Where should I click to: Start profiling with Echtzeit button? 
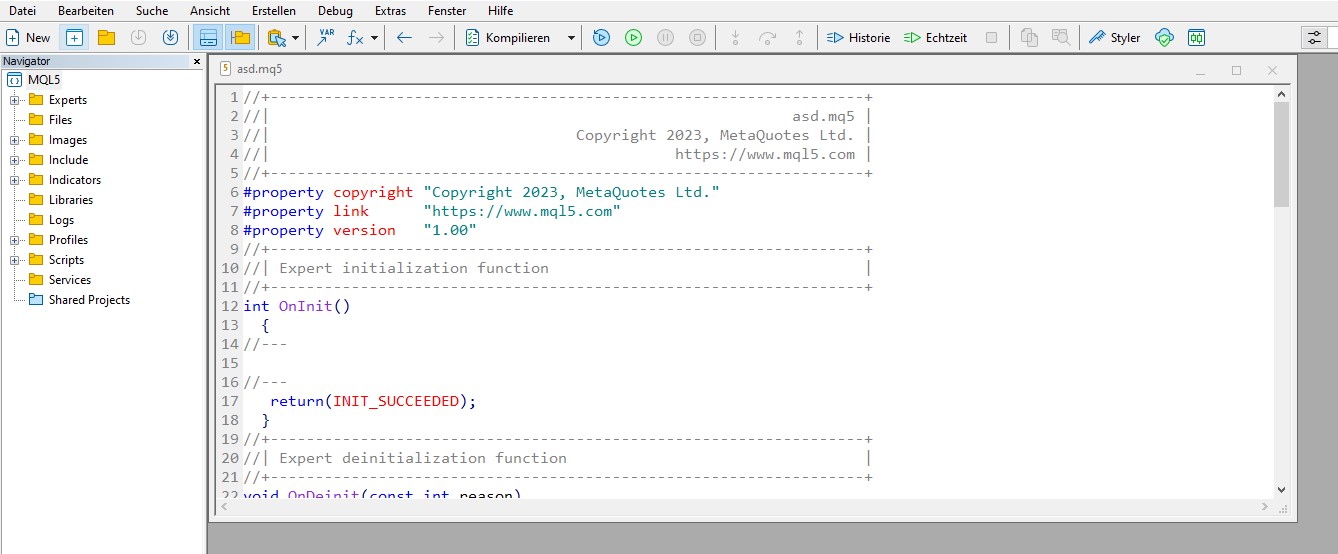click(x=935, y=37)
